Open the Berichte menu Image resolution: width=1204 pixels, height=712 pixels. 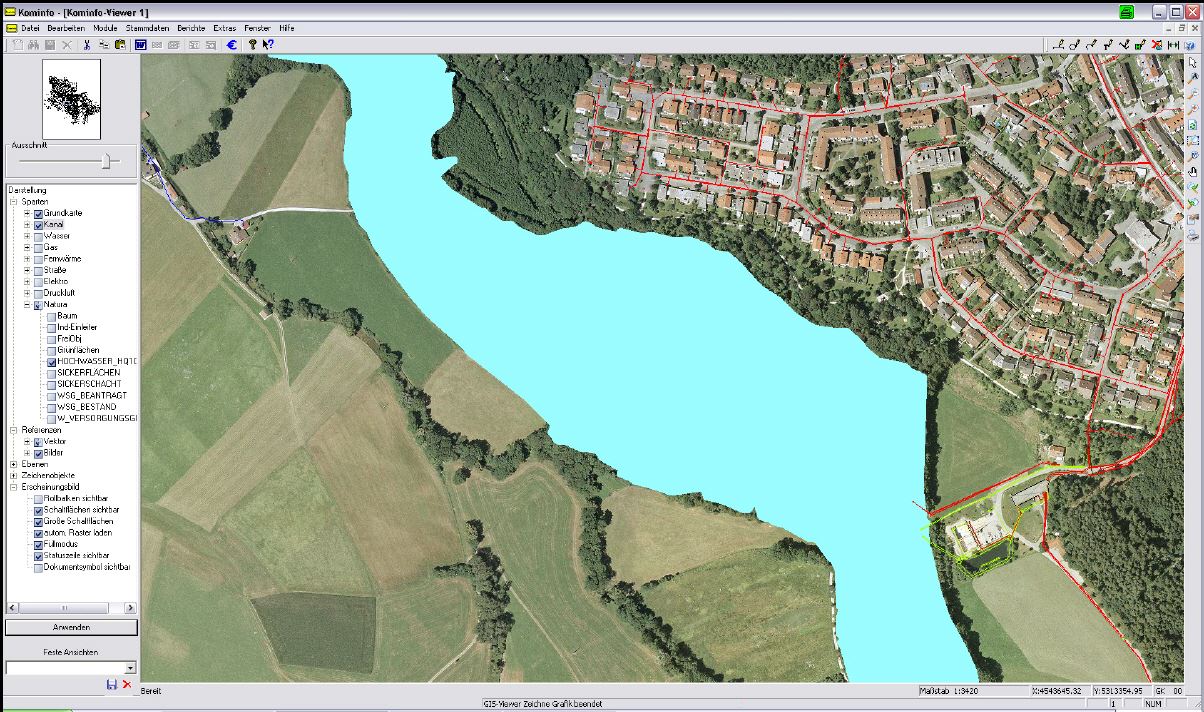pyautogui.click(x=190, y=28)
